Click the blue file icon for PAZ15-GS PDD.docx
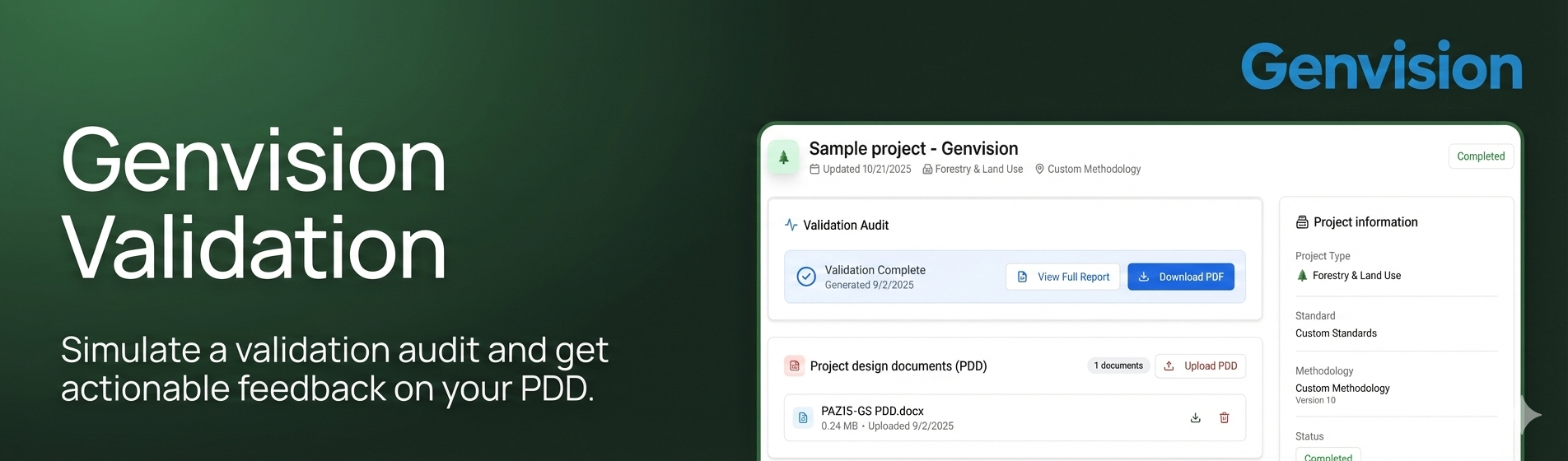This screenshot has height=461, width=1568. point(803,418)
